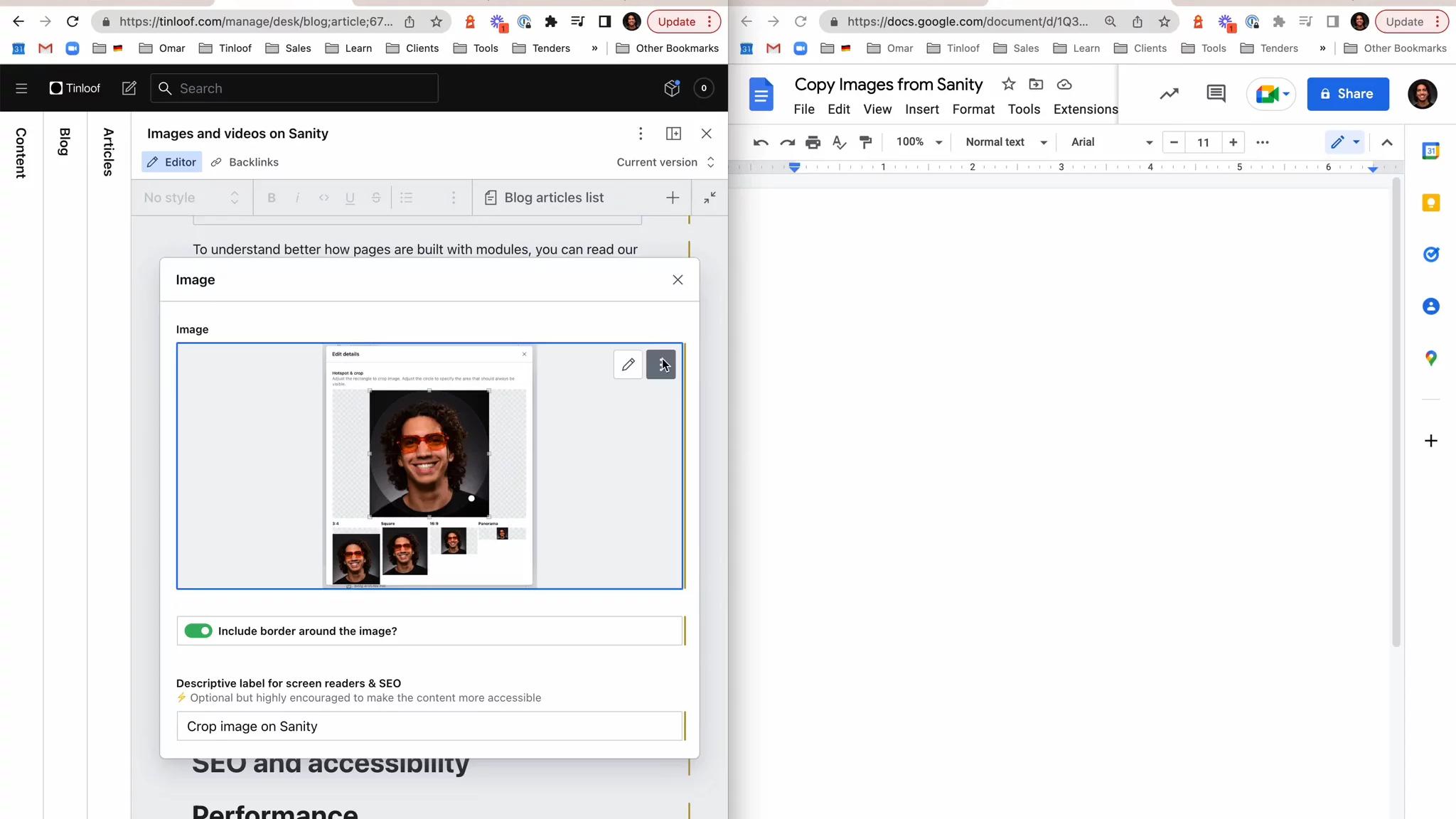1456x819 pixels.
Task: Open Google Keep in side panel
Action: [x=1430, y=203]
